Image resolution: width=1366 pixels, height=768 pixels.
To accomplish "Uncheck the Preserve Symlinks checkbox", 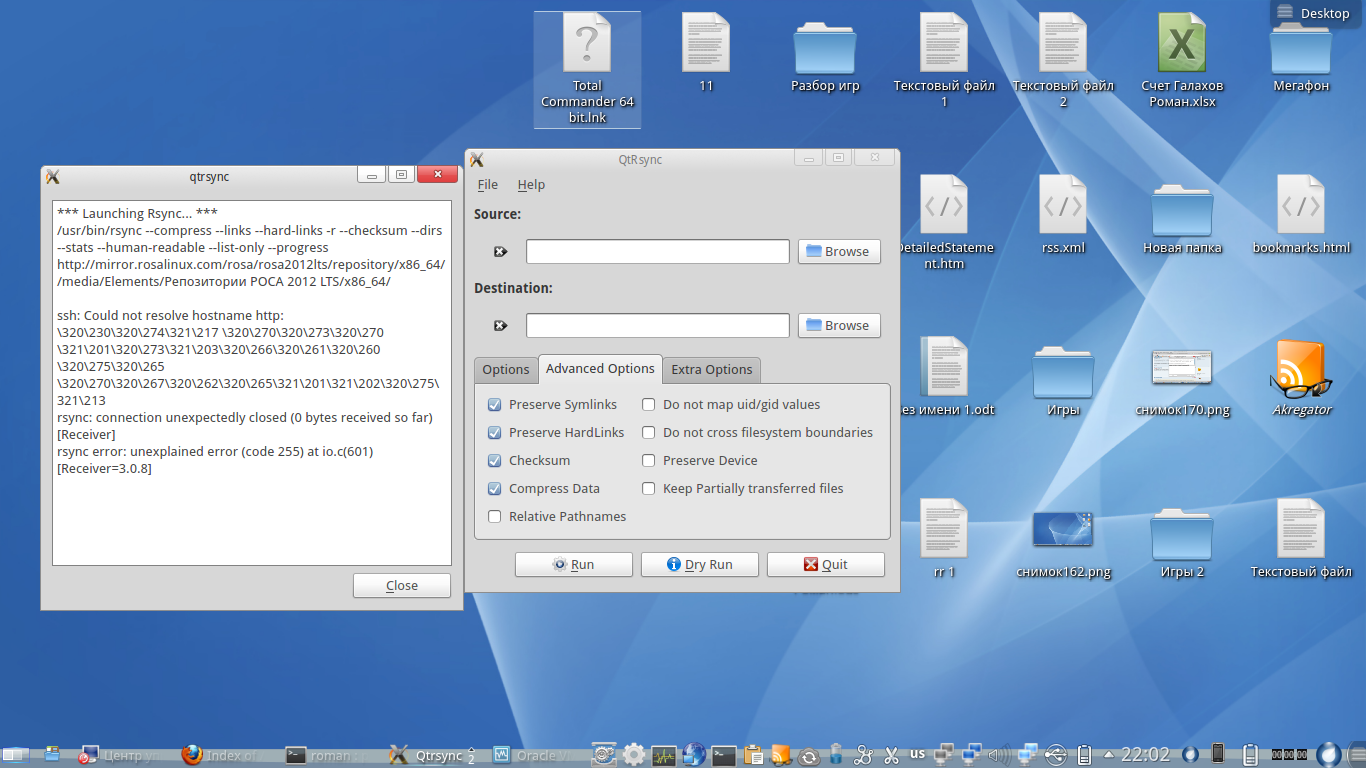I will click(494, 405).
